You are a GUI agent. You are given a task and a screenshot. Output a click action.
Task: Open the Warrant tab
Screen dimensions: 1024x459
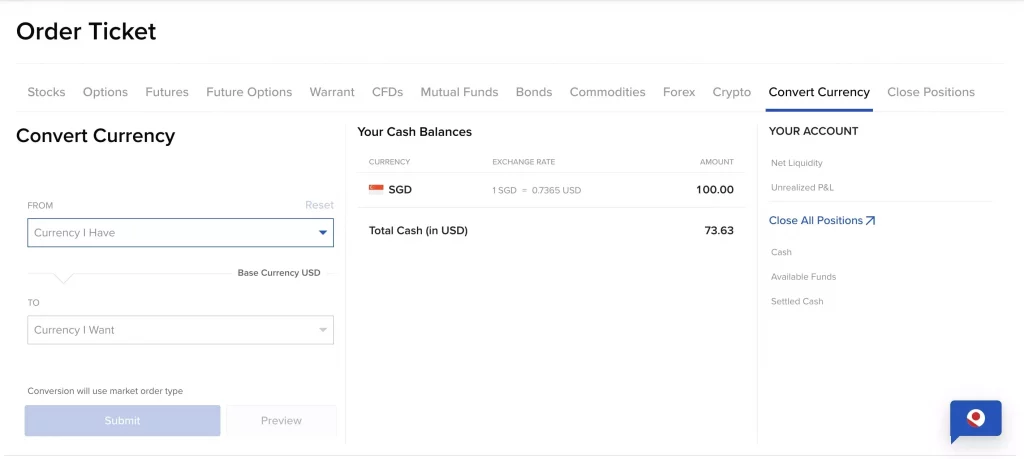click(x=332, y=92)
